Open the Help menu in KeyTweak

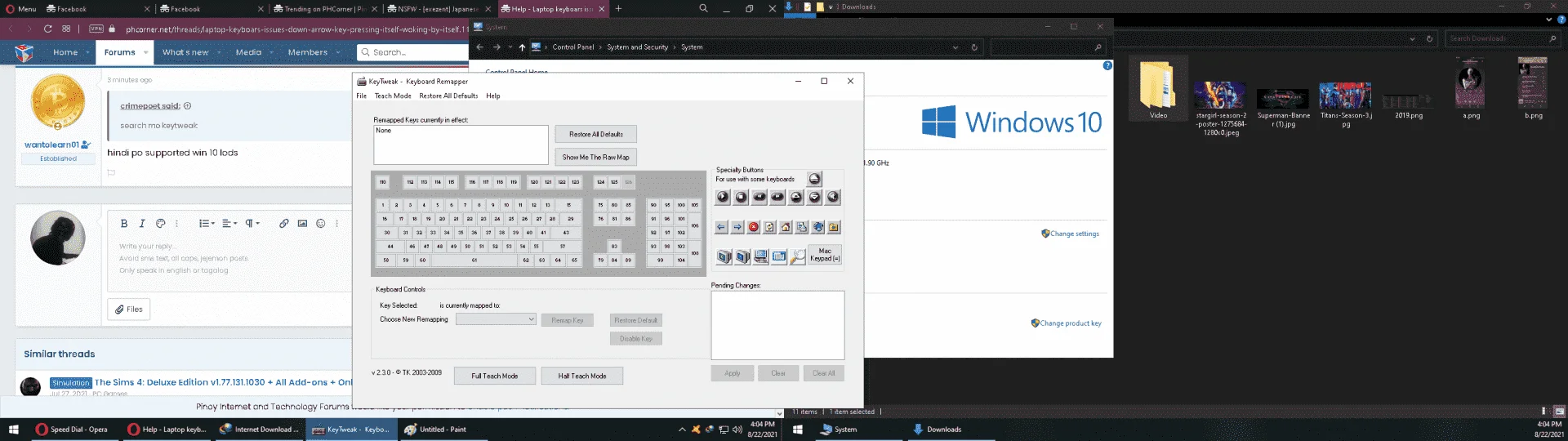(492, 96)
